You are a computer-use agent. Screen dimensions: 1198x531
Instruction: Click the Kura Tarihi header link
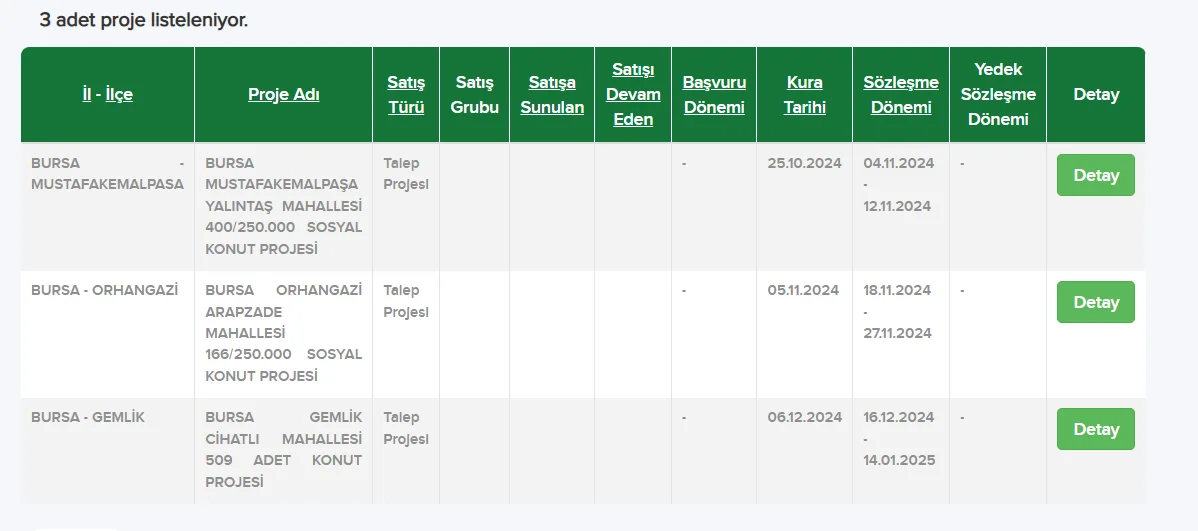point(804,95)
